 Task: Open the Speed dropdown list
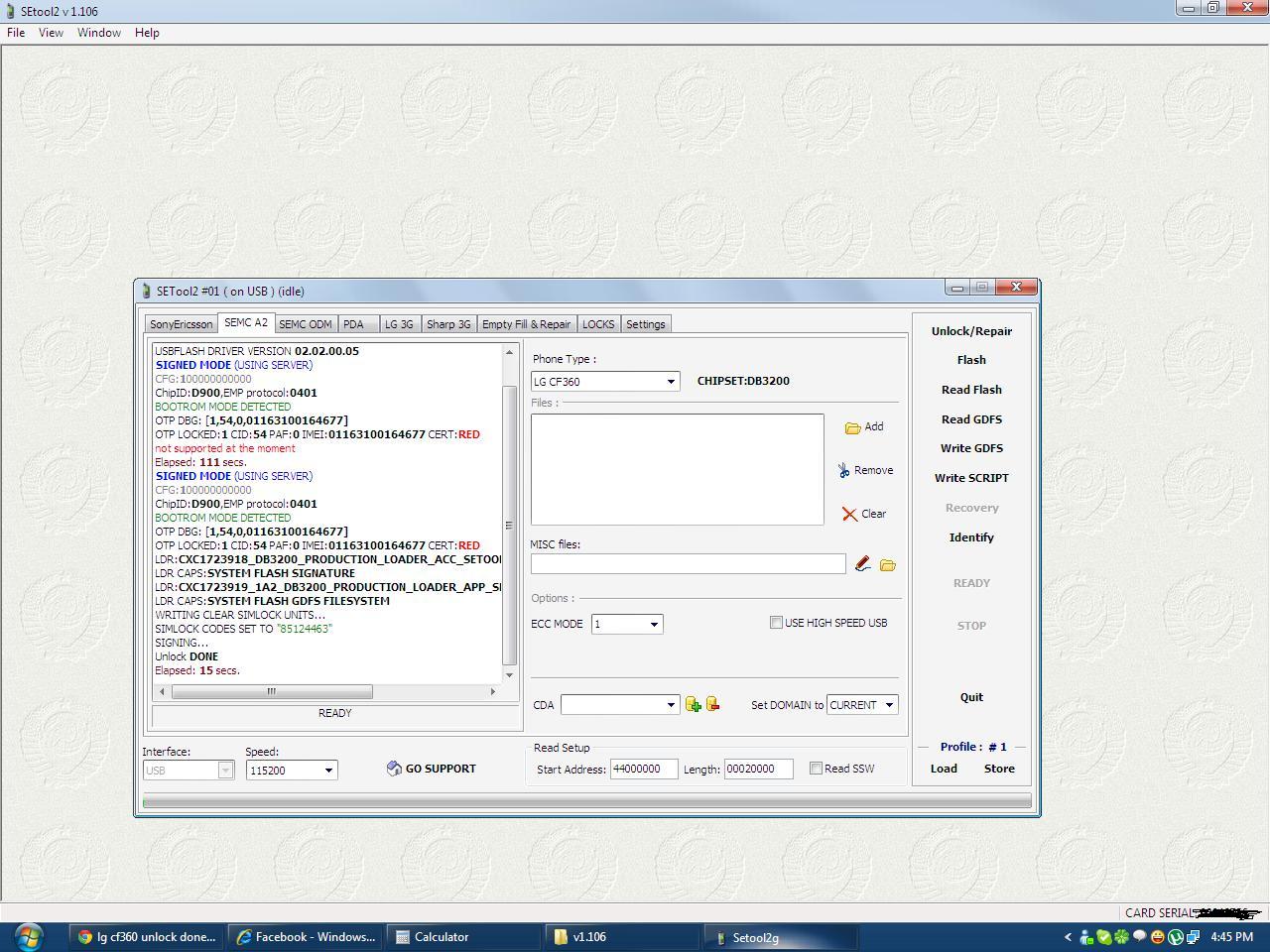point(328,771)
